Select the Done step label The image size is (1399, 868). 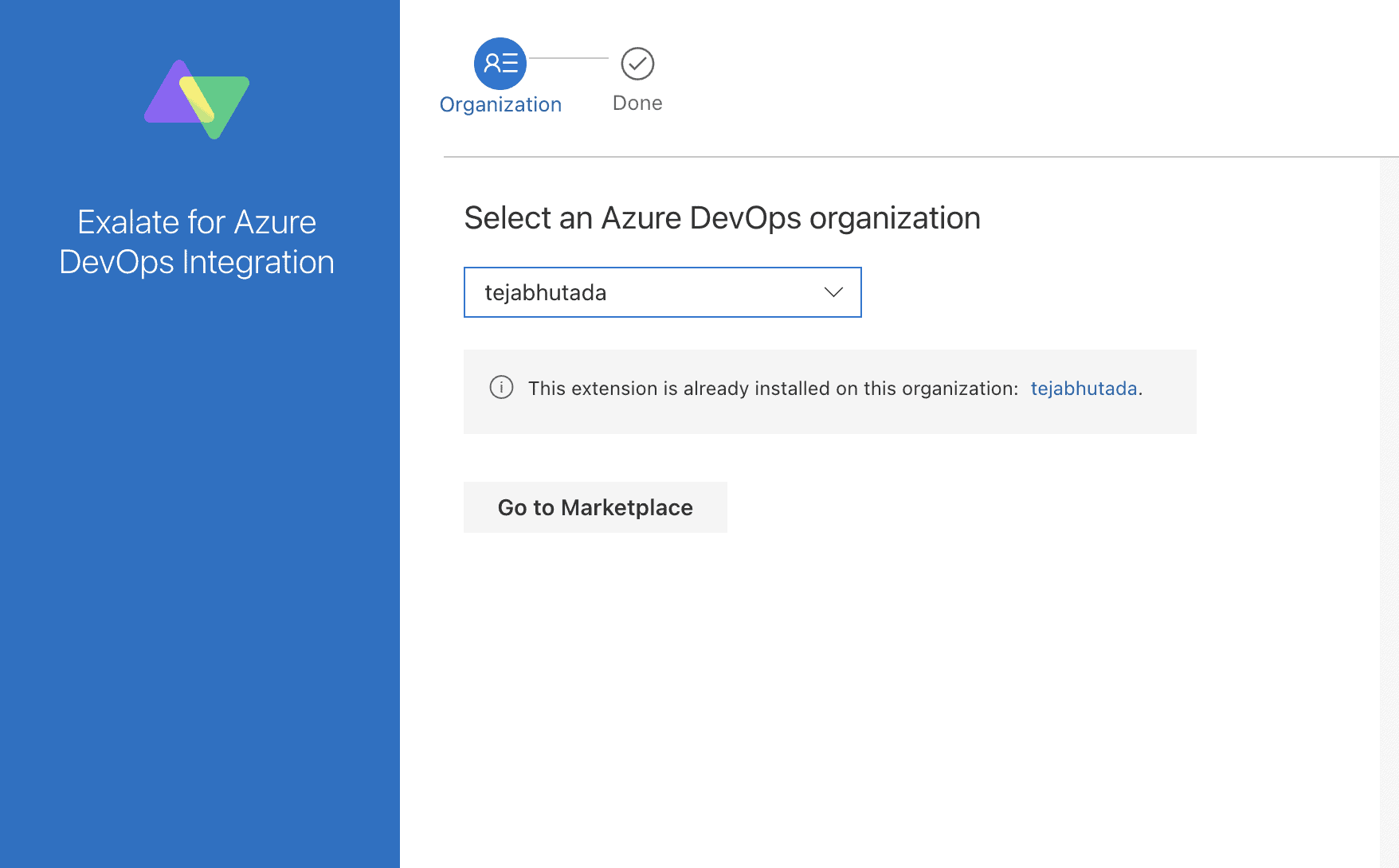(x=637, y=102)
